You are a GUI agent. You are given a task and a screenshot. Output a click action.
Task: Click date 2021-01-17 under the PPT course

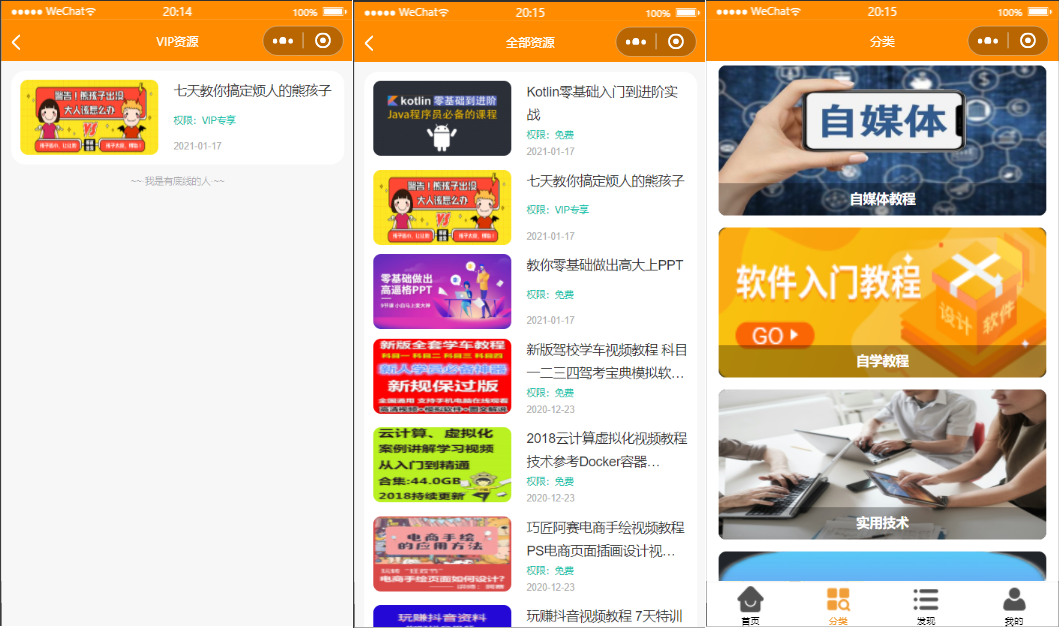[550, 320]
